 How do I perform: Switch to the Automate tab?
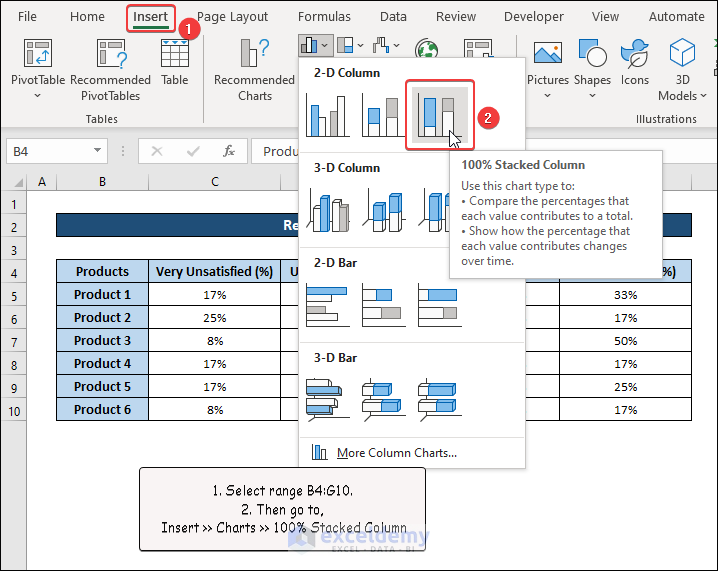(676, 16)
